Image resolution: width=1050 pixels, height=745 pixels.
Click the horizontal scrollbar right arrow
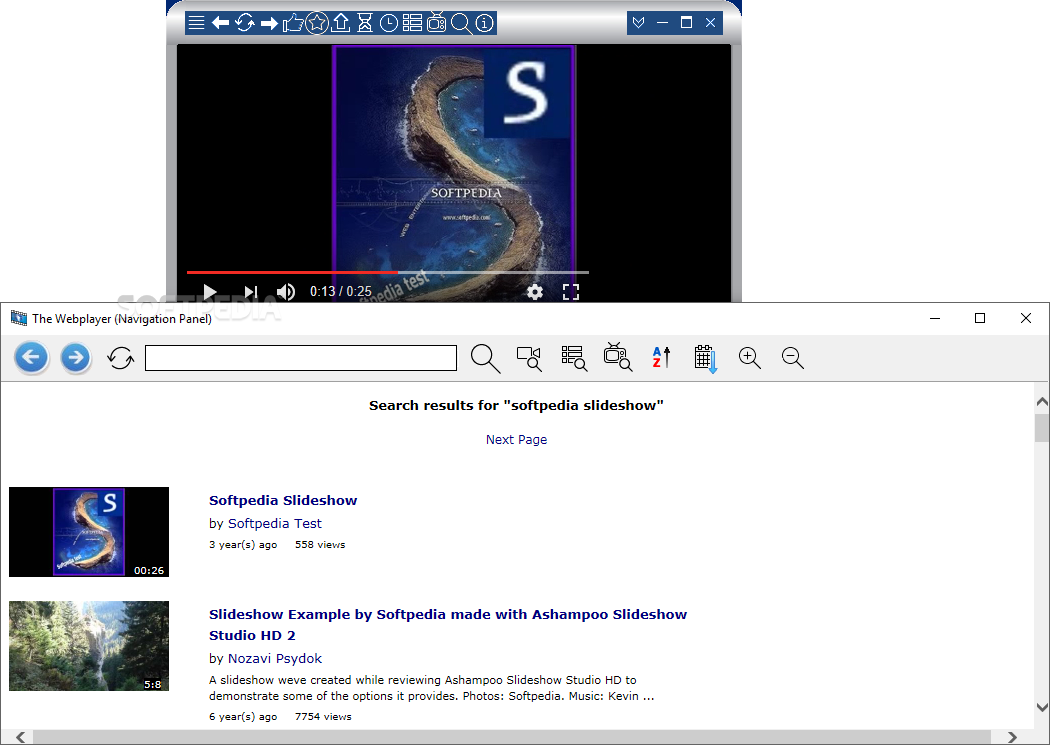pos(1012,737)
